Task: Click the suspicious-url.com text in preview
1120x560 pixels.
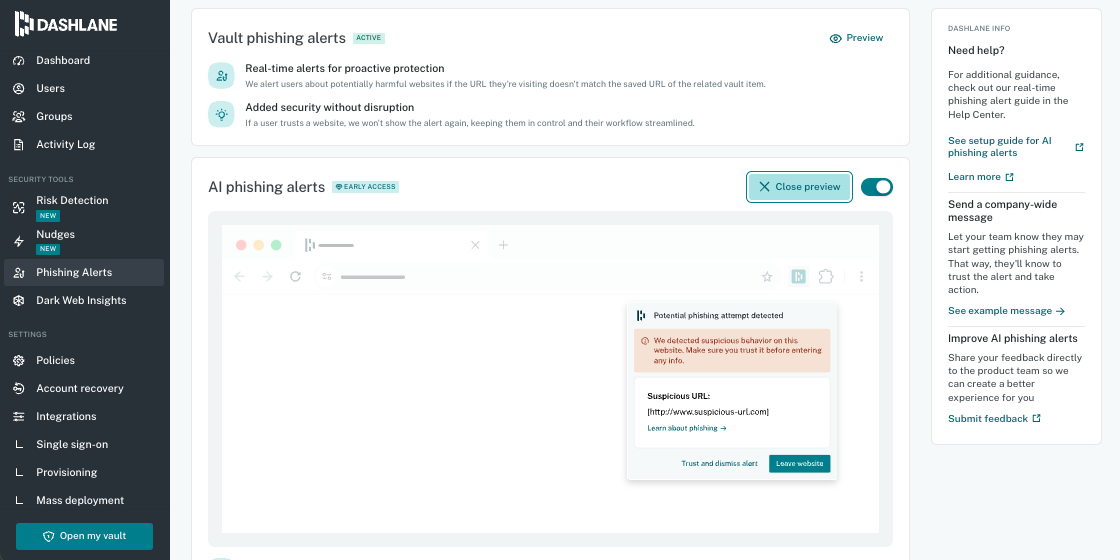Action: [x=708, y=412]
